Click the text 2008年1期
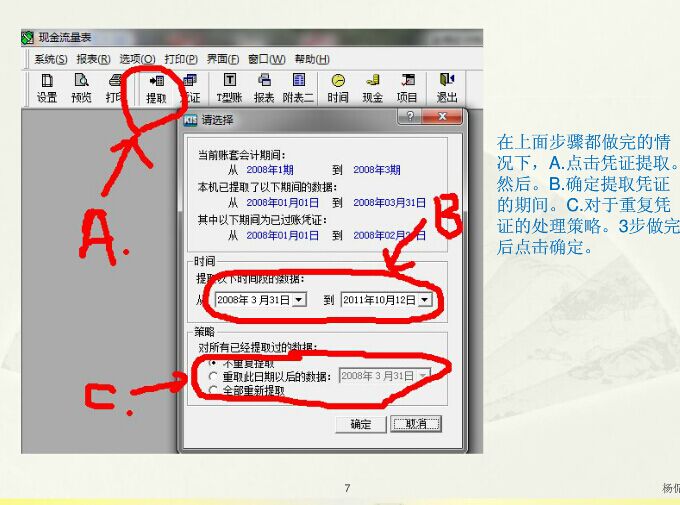This screenshot has height=505, width=680. [x=270, y=170]
